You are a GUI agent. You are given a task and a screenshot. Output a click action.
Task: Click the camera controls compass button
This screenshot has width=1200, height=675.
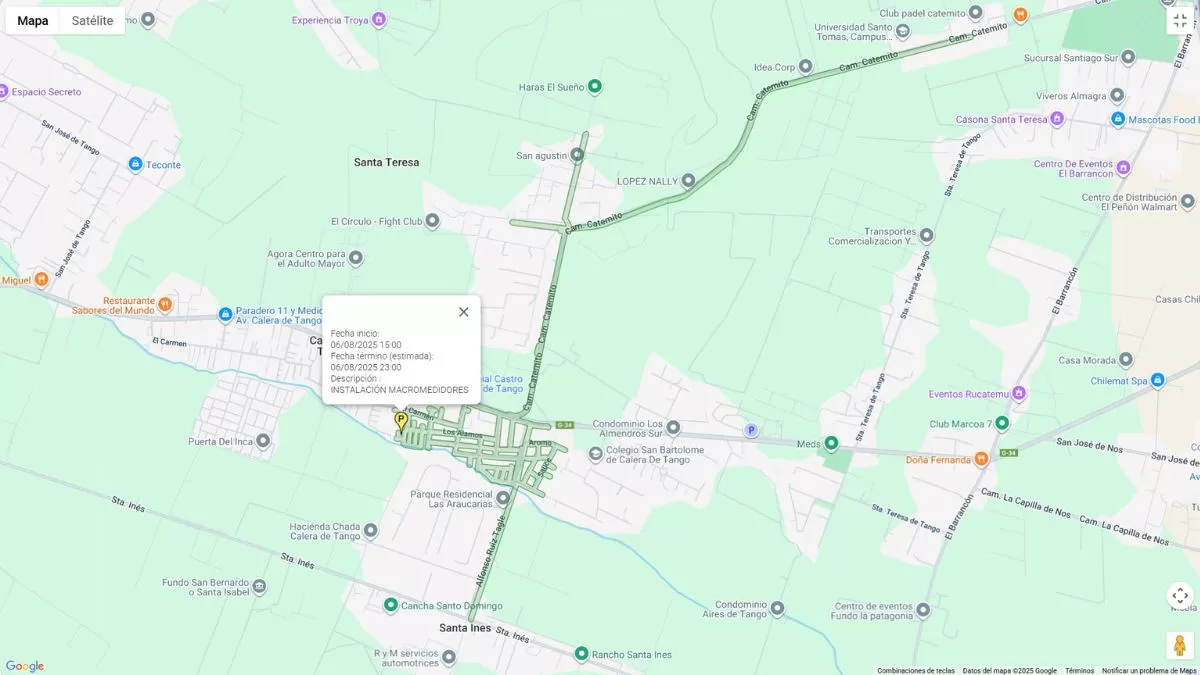(1180, 596)
